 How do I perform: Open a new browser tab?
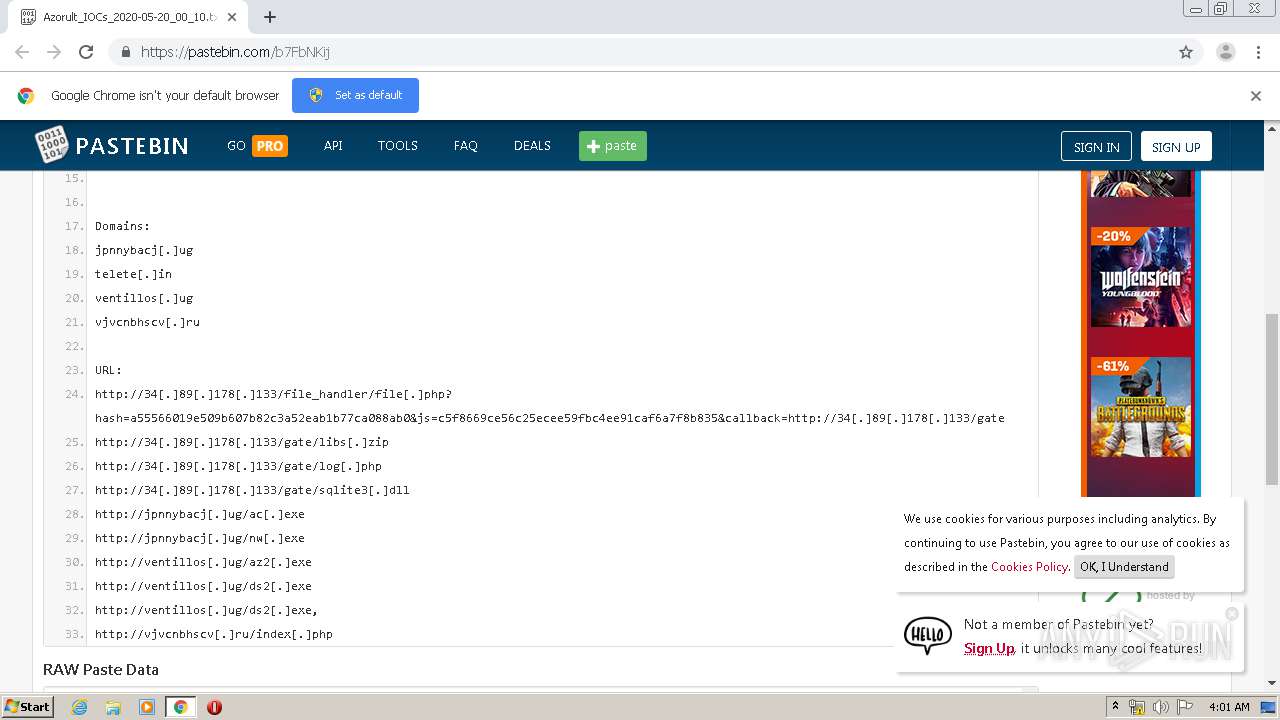click(270, 17)
